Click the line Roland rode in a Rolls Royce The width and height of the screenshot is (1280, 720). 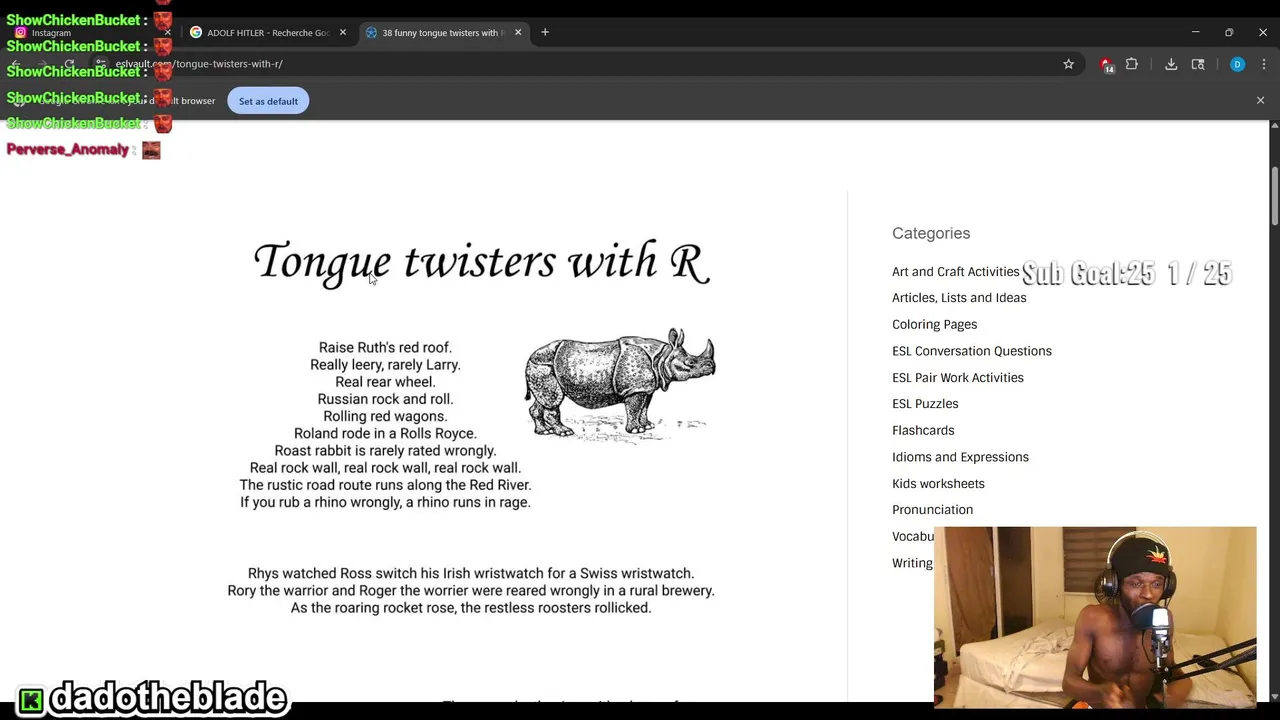(x=385, y=433)
